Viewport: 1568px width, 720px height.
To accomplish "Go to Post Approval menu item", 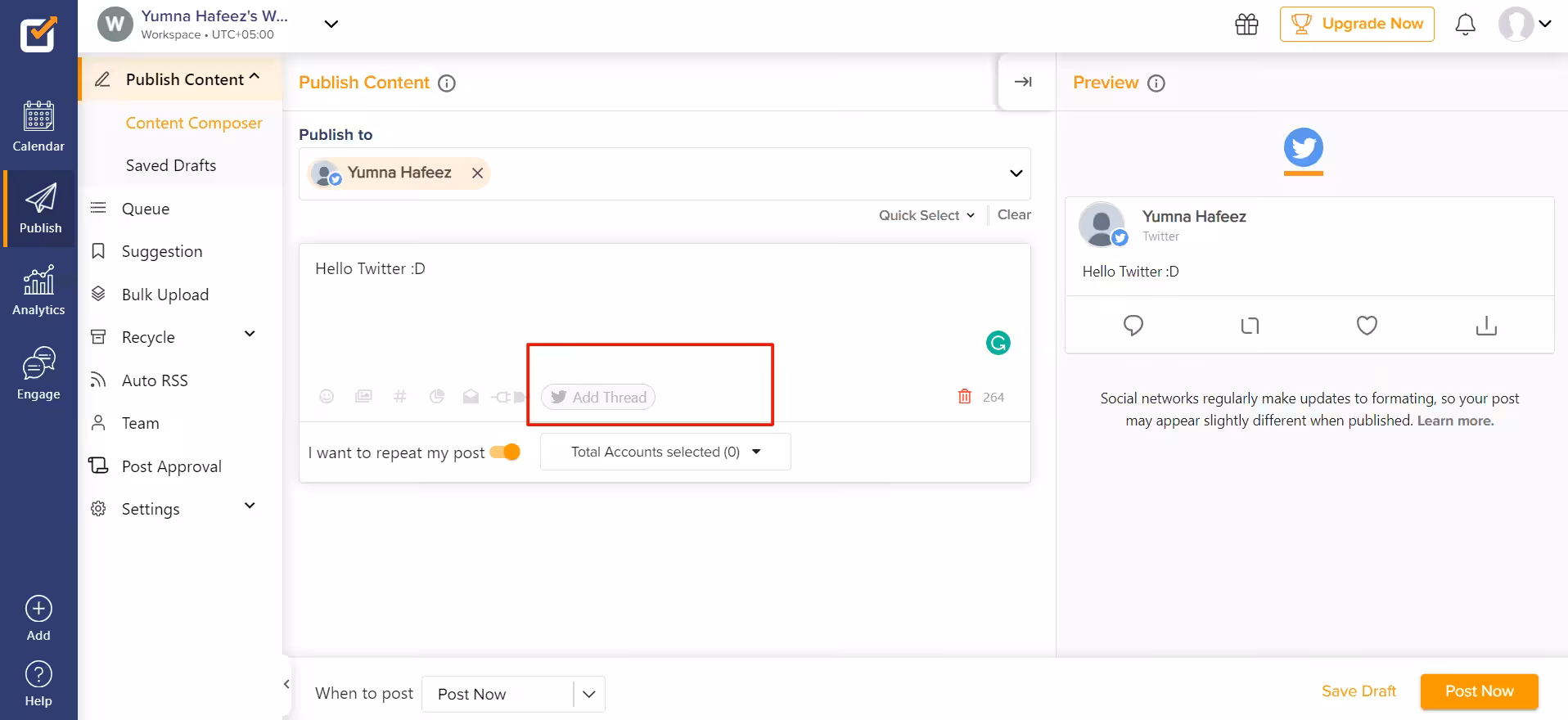I will [x=172, y=466].
